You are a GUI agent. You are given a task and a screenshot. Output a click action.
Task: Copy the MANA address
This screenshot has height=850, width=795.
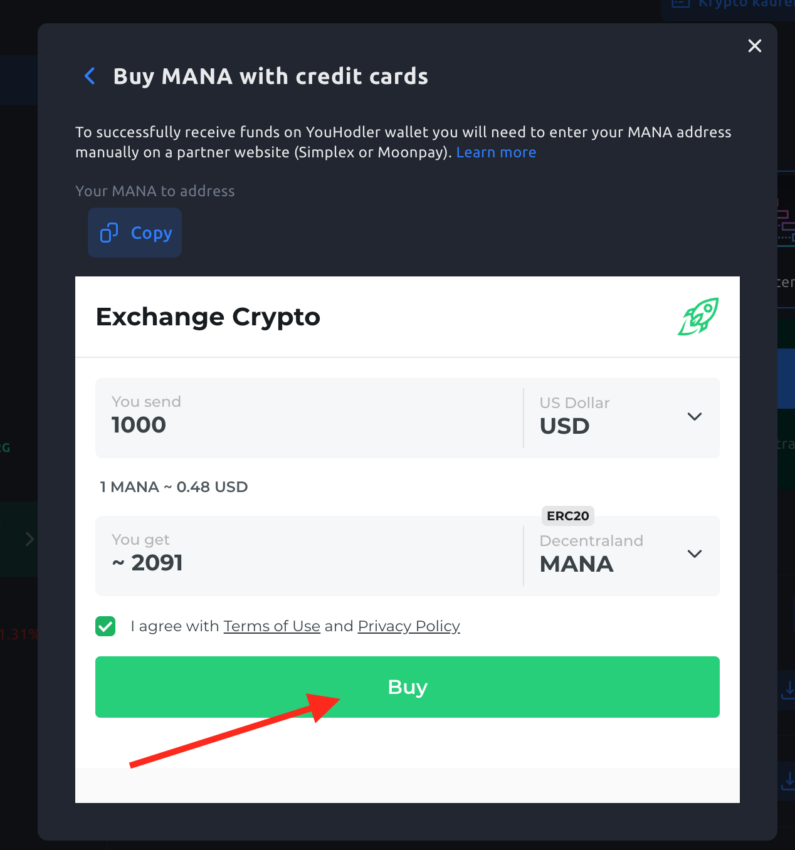(134, 233)
